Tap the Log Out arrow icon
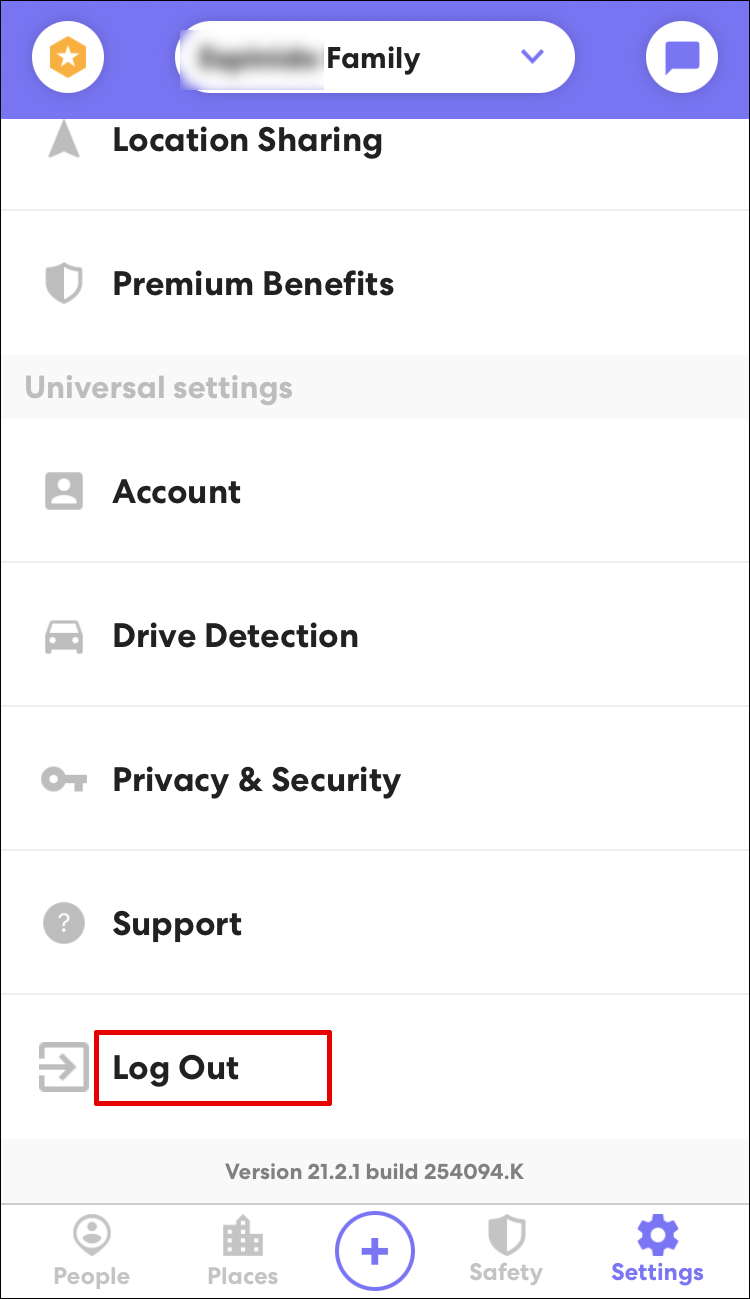 click(62, 1068)
